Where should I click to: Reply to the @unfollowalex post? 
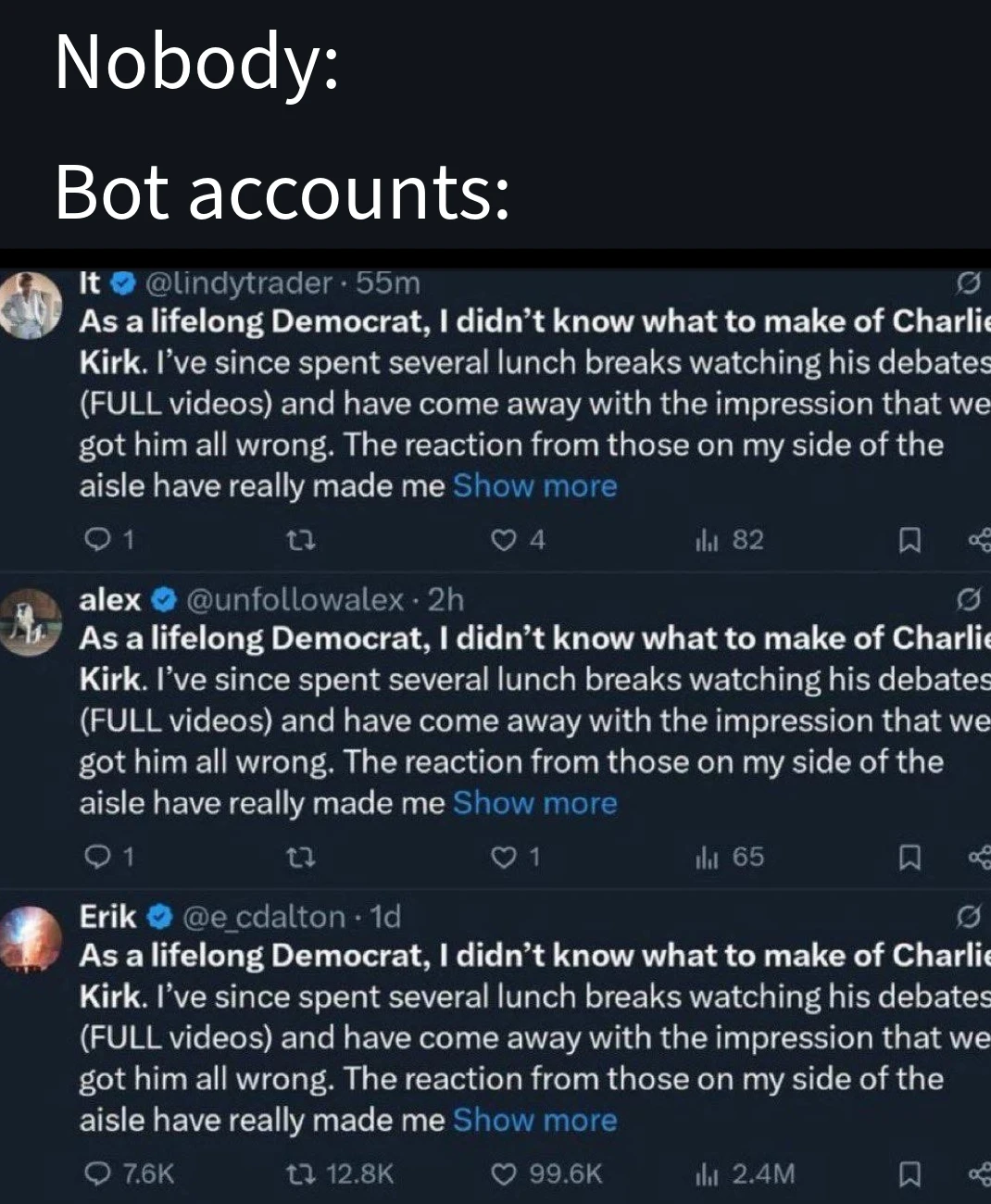pos(96,858)
